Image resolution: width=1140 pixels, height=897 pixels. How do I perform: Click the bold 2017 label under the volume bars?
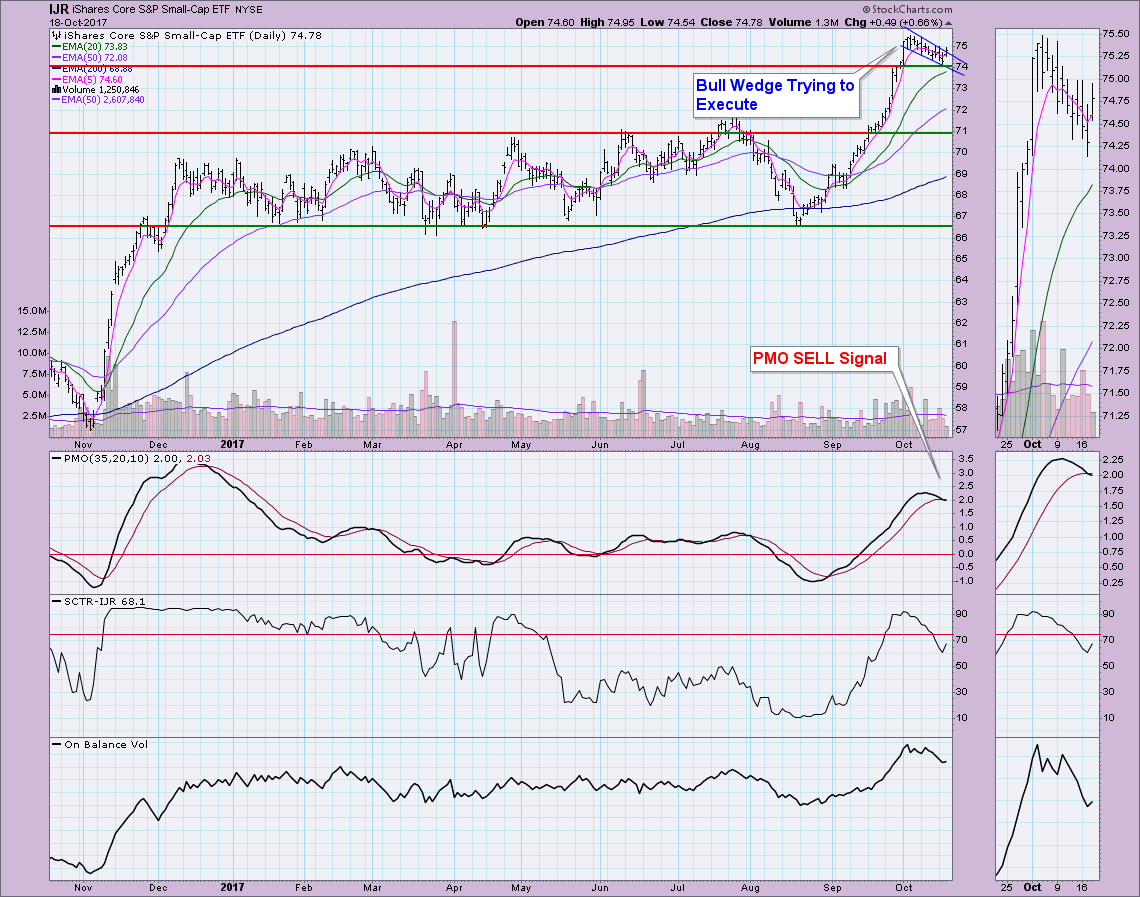pos(232,444)
